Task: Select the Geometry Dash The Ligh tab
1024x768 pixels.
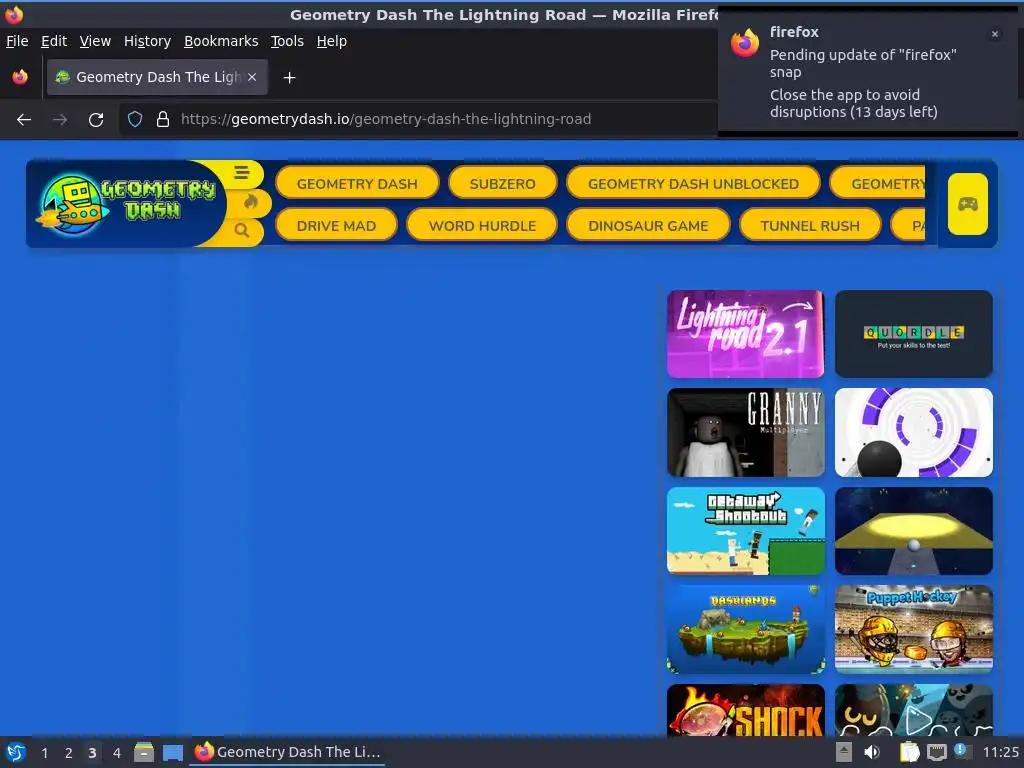Action: [x=157, y=77]
